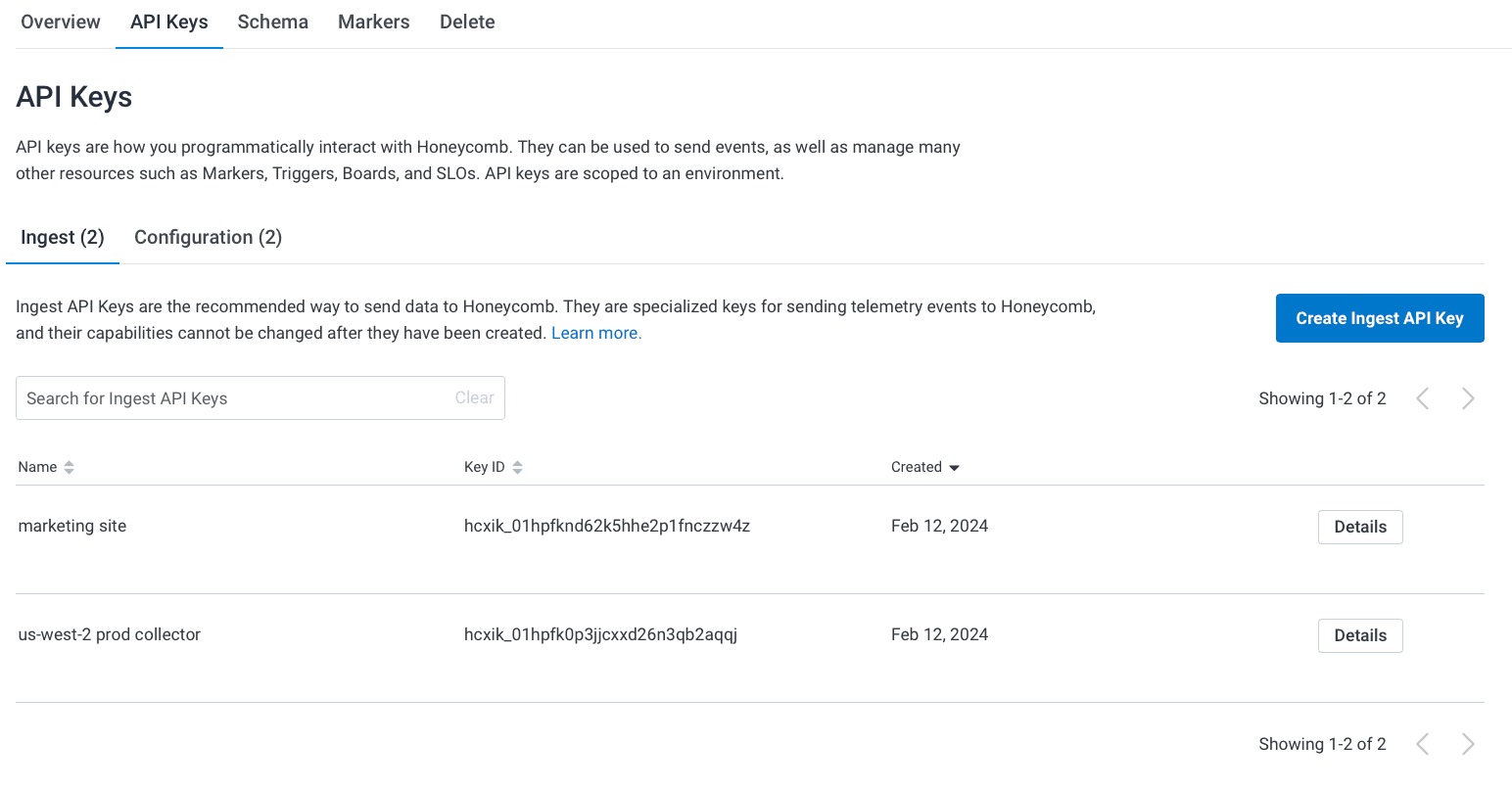1512x790 pixels.
Task: Select the Configuration (2) keys tab
Action: pos(208,238)
